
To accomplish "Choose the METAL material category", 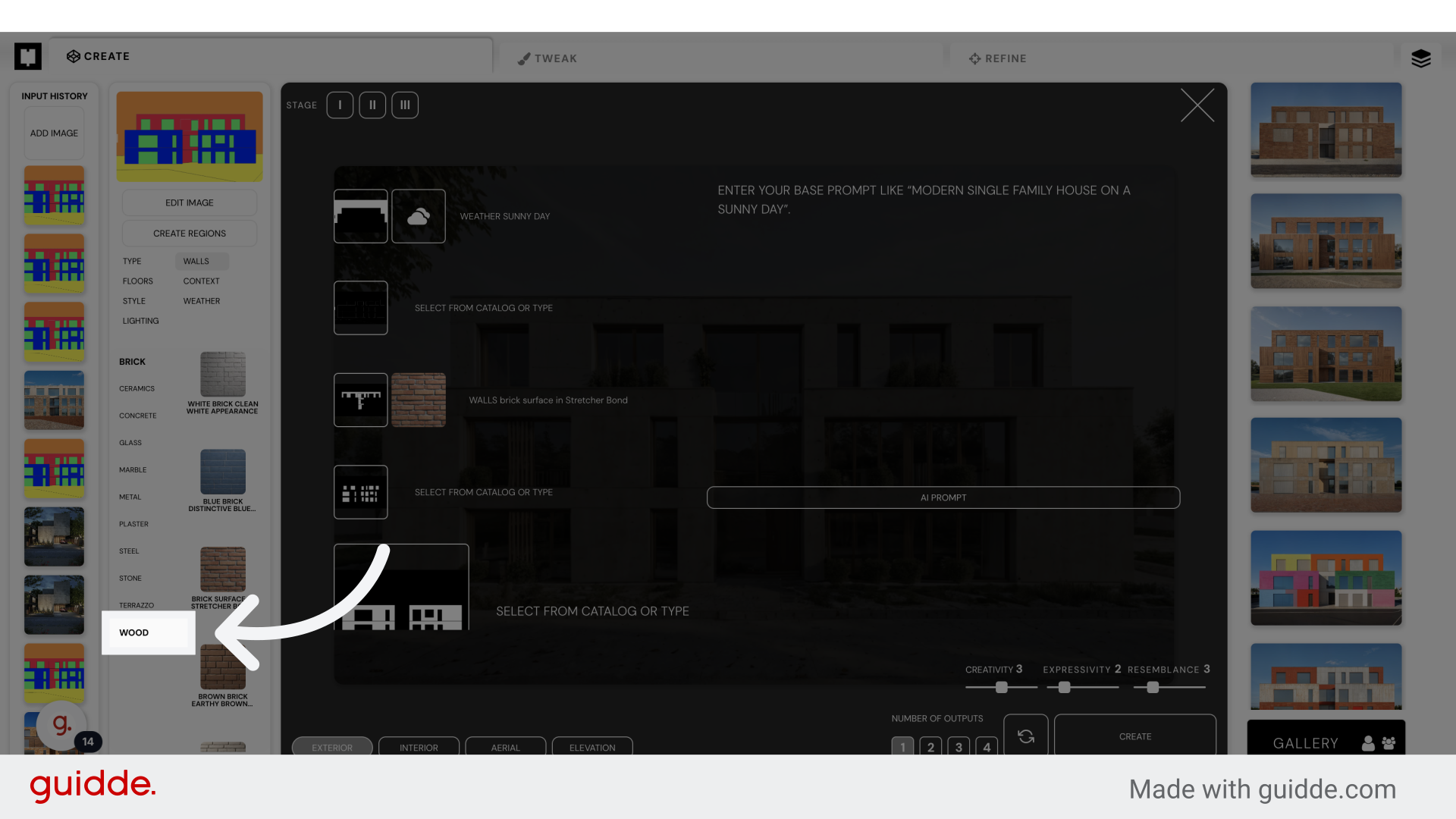I will coord(130,497).
